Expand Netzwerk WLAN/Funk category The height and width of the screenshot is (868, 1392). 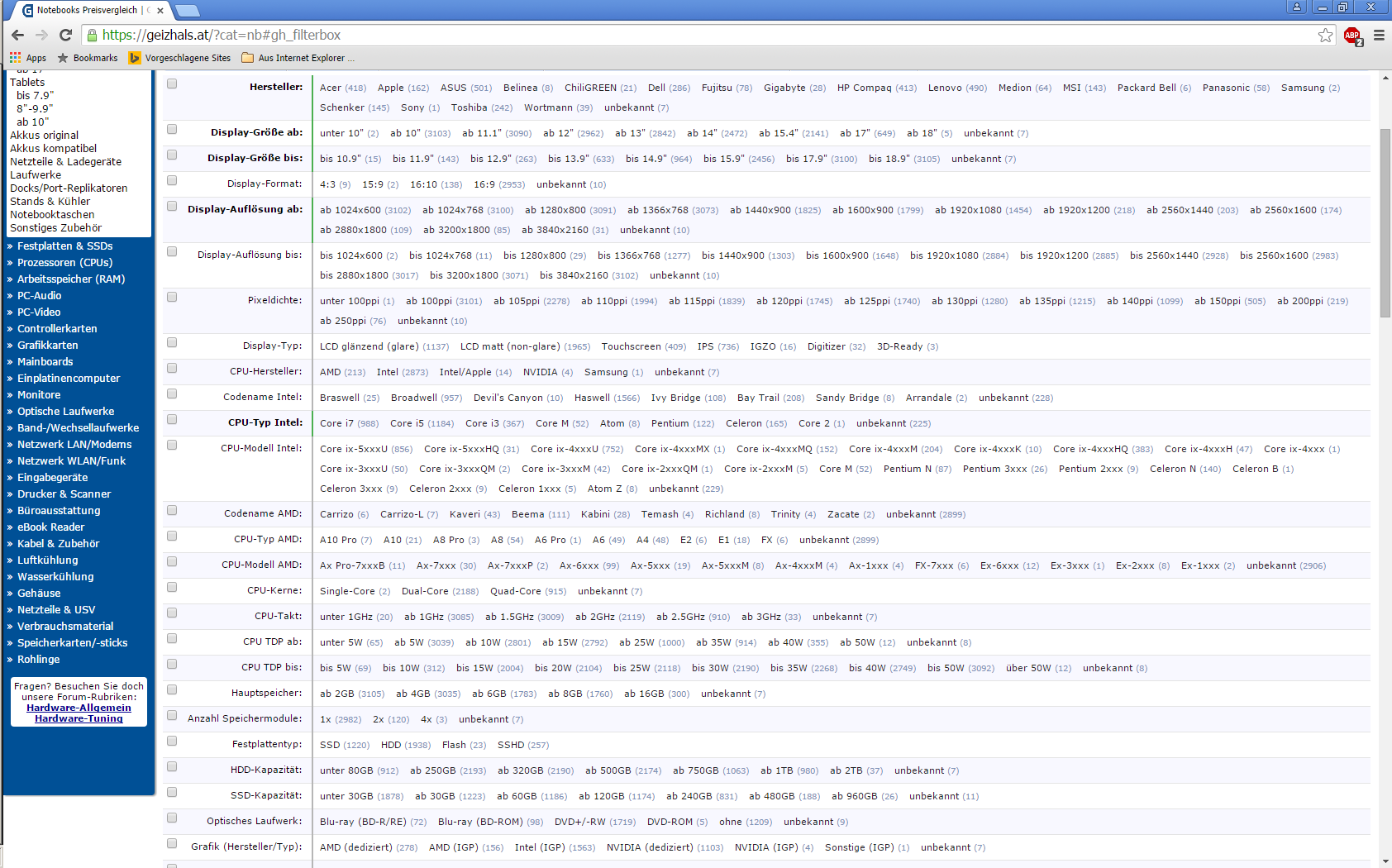click(71, 460)
